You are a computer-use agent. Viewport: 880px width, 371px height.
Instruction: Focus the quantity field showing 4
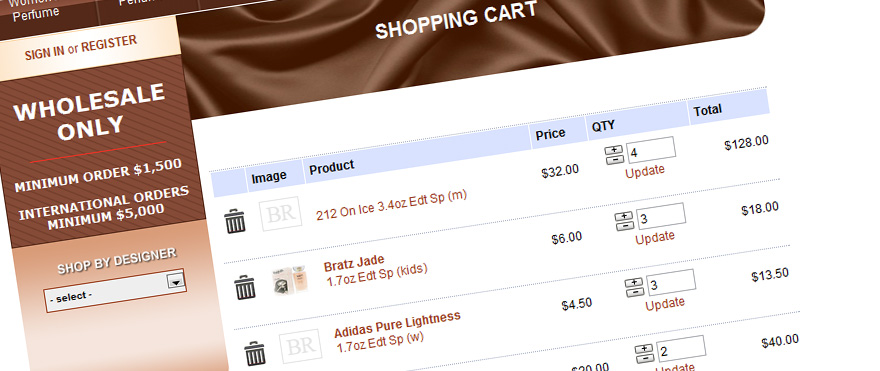point(651,150)
